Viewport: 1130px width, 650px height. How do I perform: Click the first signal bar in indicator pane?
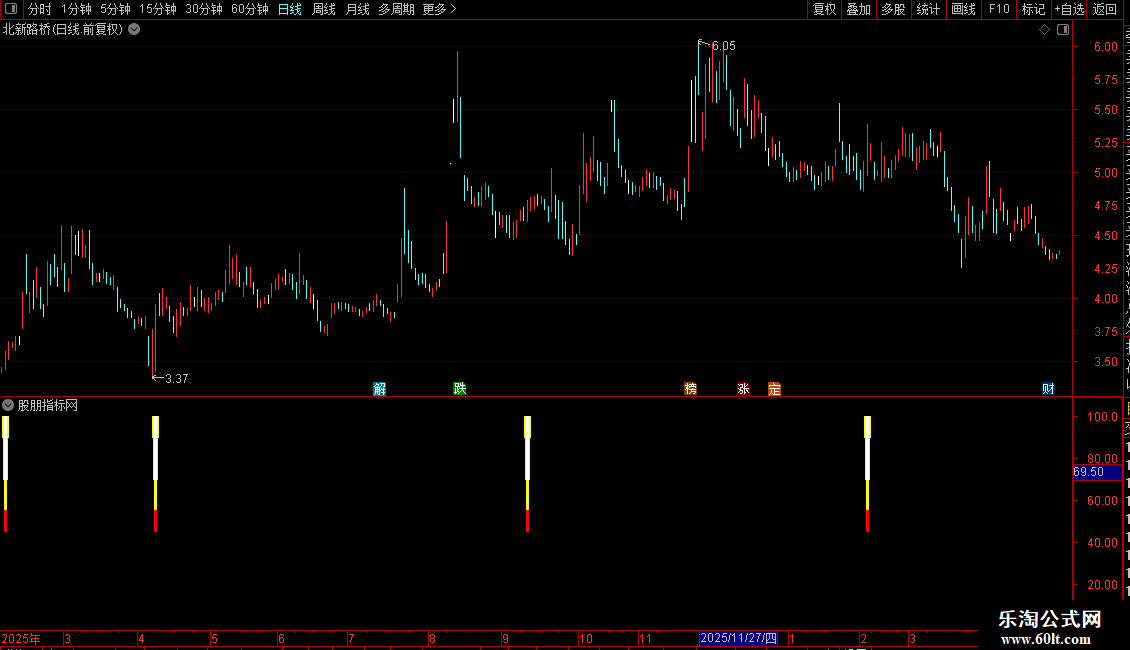click(x=6, y=473)
